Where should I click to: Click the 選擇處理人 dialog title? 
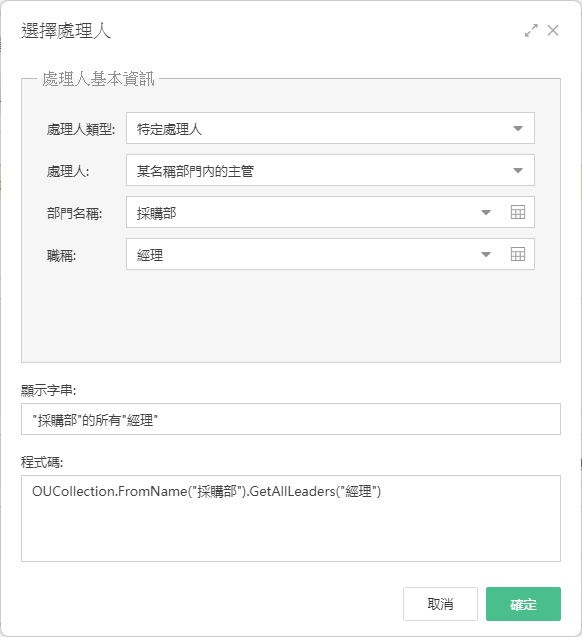(66, 31)
